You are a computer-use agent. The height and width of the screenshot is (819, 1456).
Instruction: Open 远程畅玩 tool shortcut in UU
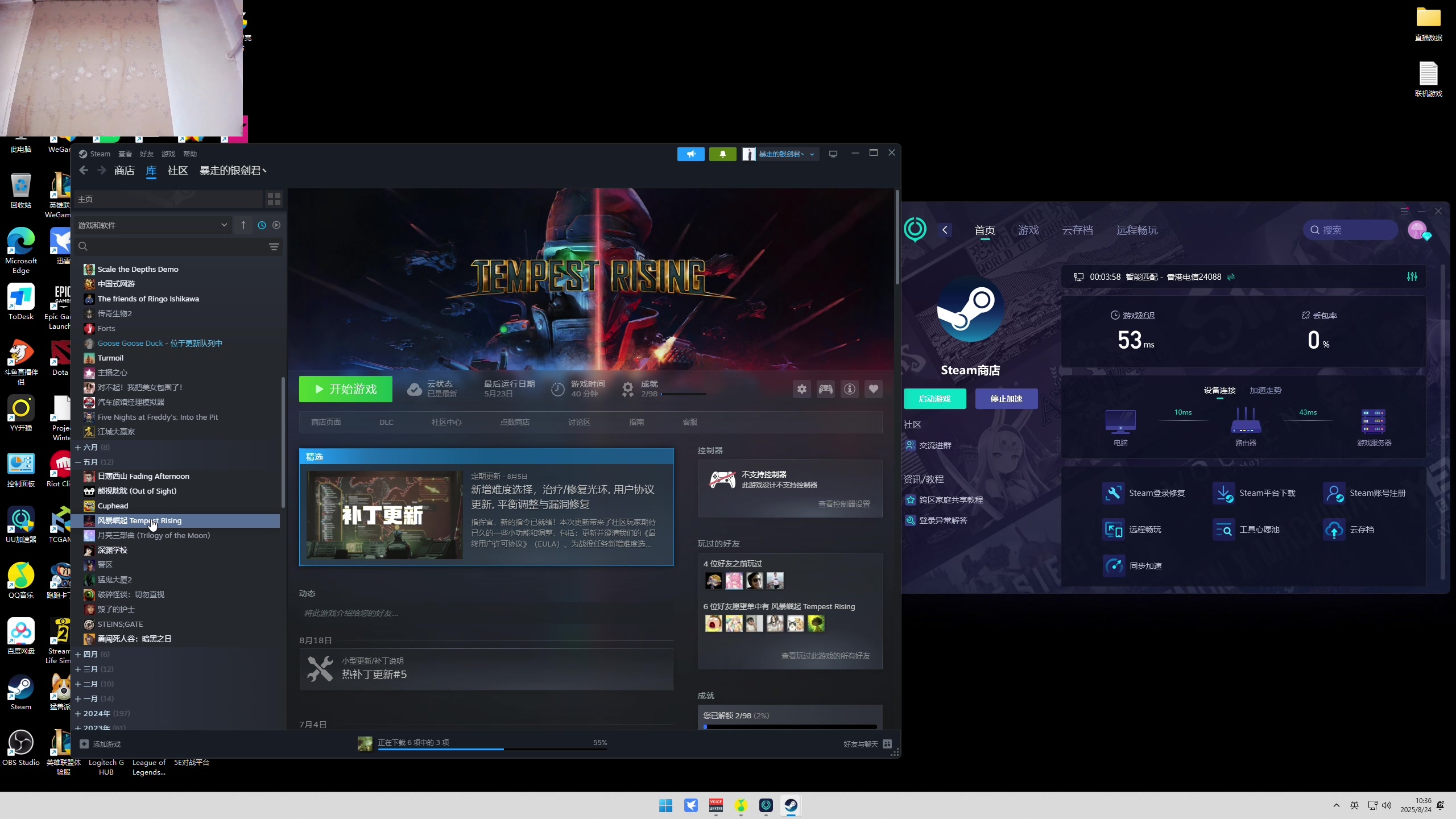(1132, 530)
